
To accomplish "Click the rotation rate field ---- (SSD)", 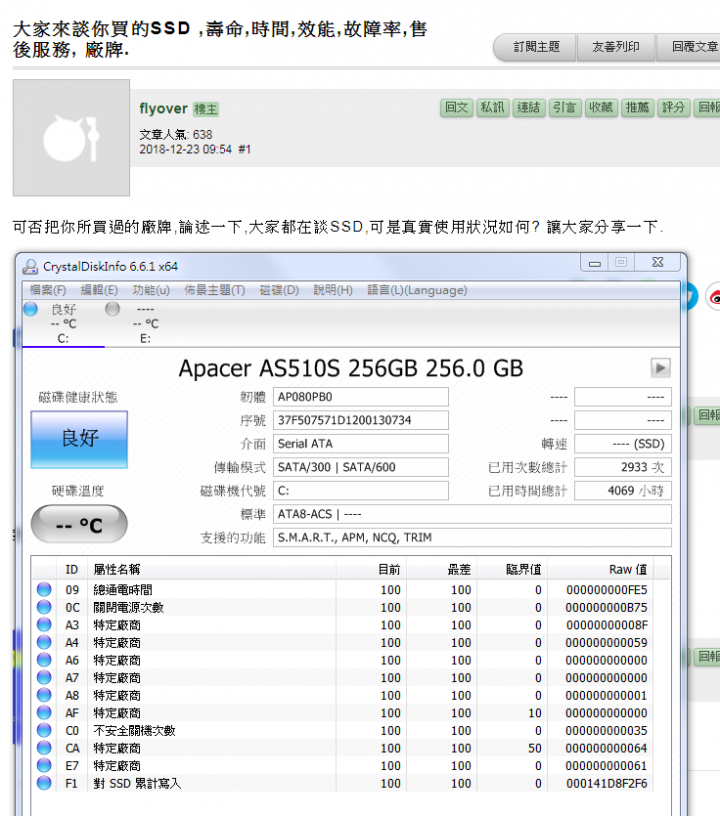I will (623, 444).
